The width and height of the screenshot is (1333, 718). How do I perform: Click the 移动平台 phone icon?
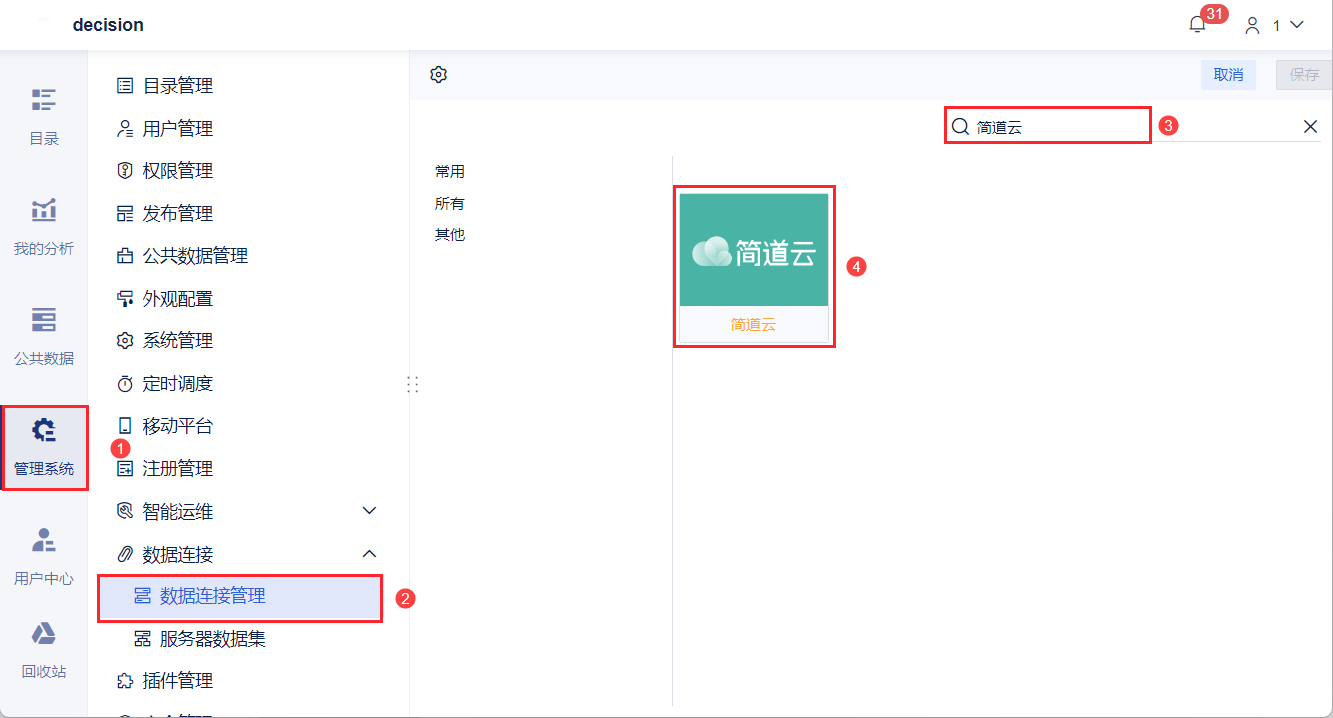(125, 426)
